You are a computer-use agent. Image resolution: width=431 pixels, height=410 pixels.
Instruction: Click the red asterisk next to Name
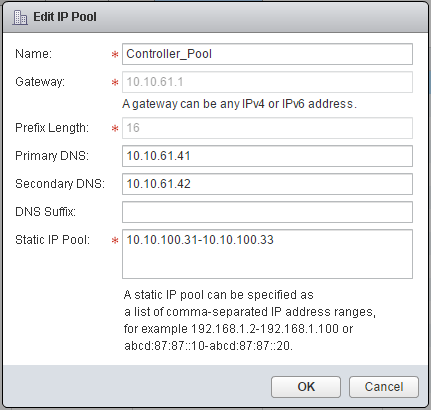(x=115, y=55)
